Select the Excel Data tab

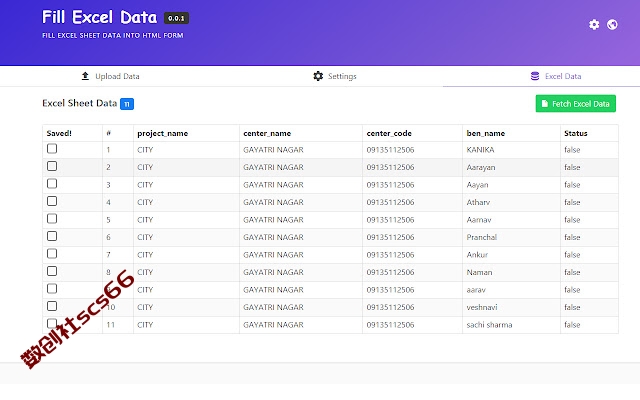coord(556,76)
